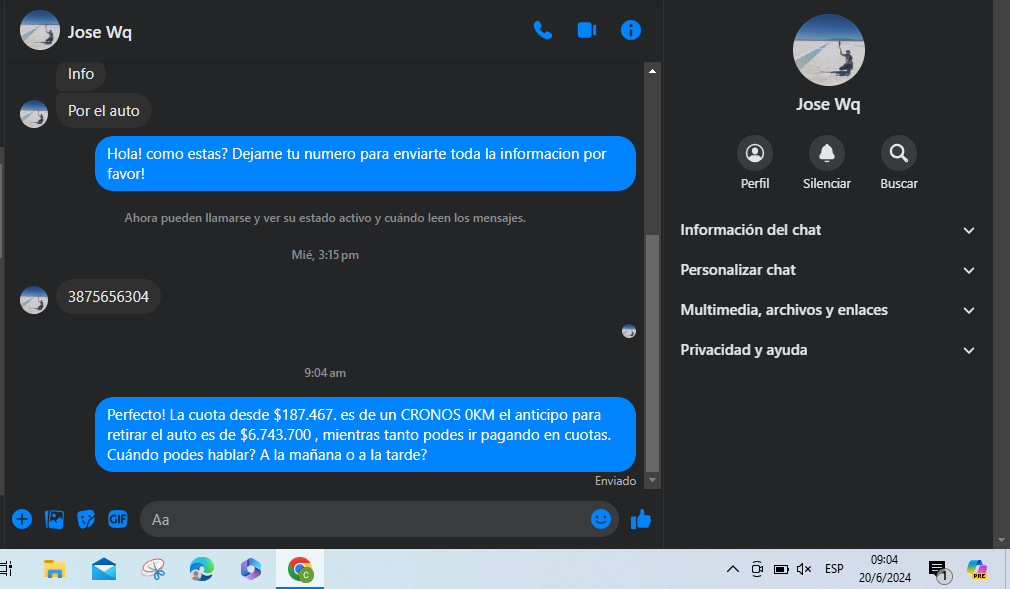Start a voice call with Jose Wq
The image size is (1010, 589).
pyautogui.click(x=543, y=31)
